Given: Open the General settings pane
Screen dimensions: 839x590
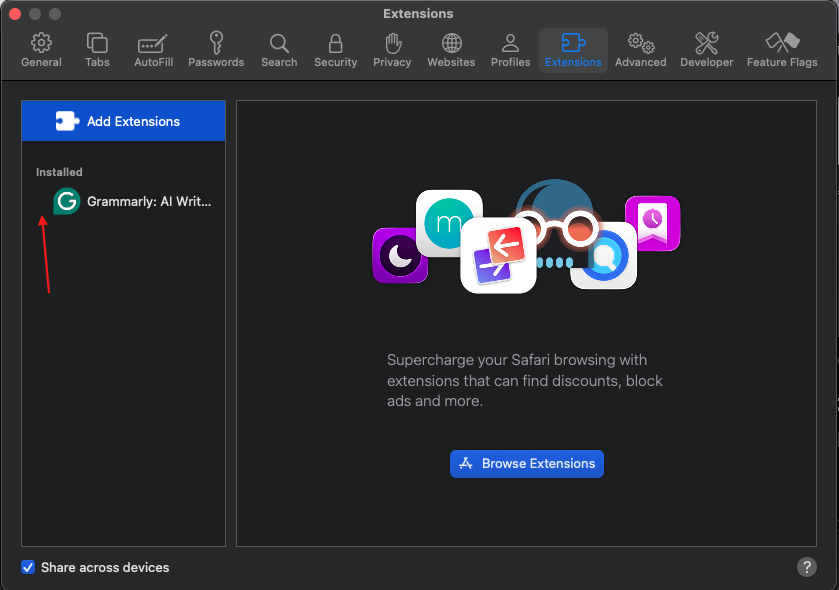Looking at the screenshot, I should point(41,50).
